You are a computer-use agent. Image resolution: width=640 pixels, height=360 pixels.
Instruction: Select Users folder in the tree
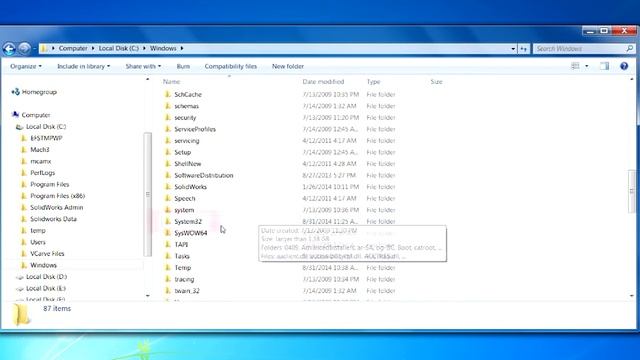38,242
